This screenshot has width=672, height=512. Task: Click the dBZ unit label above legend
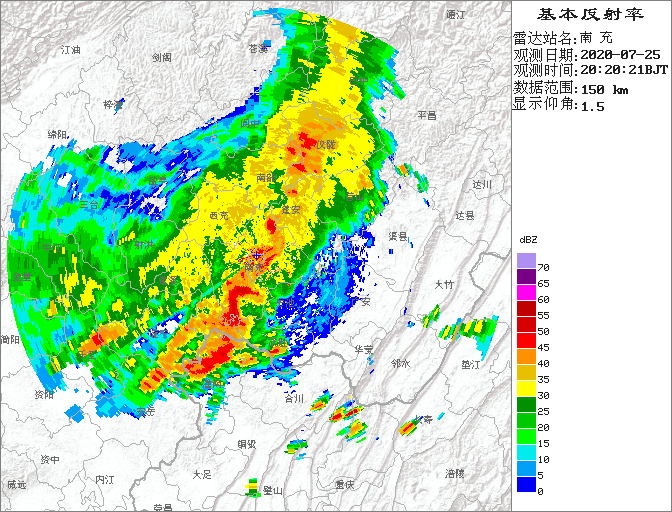[530, 240]
